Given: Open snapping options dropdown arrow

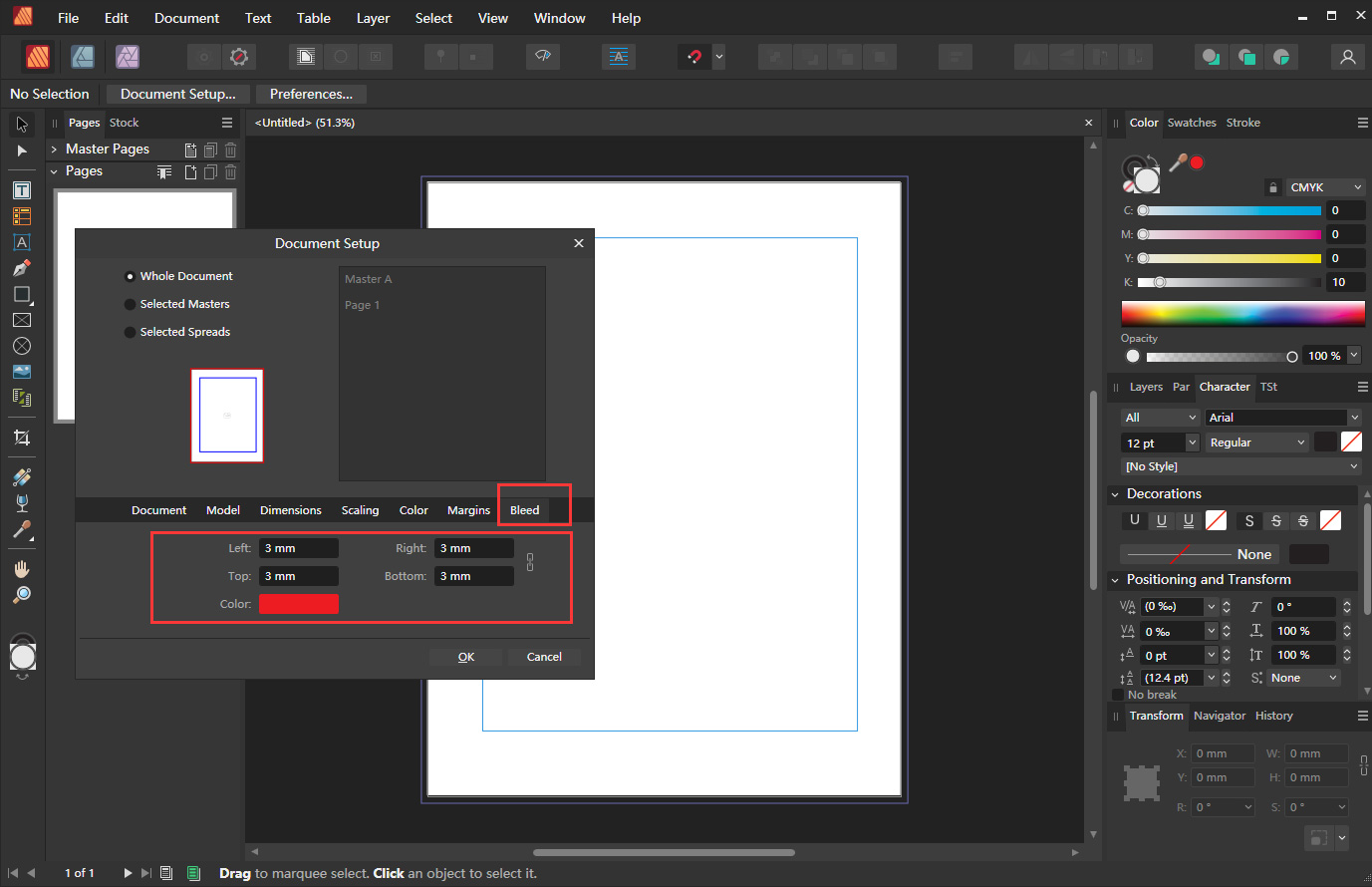Looking at the screenshot, I should 719,57.
